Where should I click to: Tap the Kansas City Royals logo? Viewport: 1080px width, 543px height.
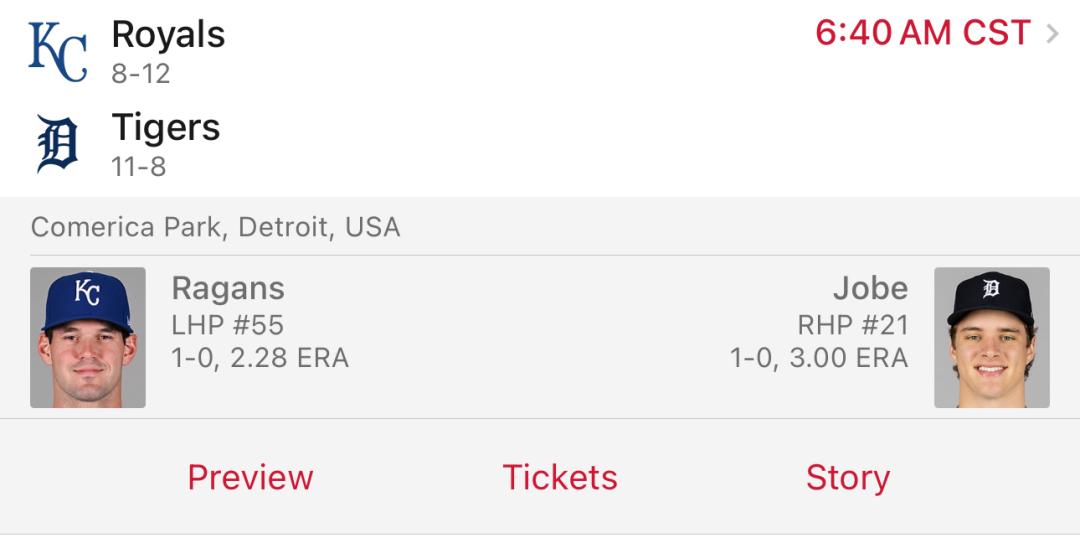(58, 52)
